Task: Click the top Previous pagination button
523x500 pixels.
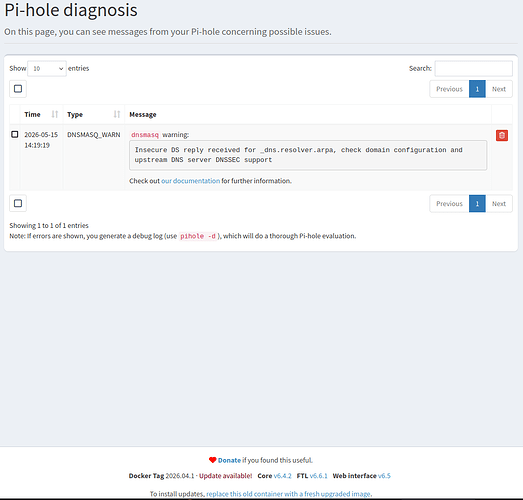Action: pyautogui.click(x=449, y=89)
